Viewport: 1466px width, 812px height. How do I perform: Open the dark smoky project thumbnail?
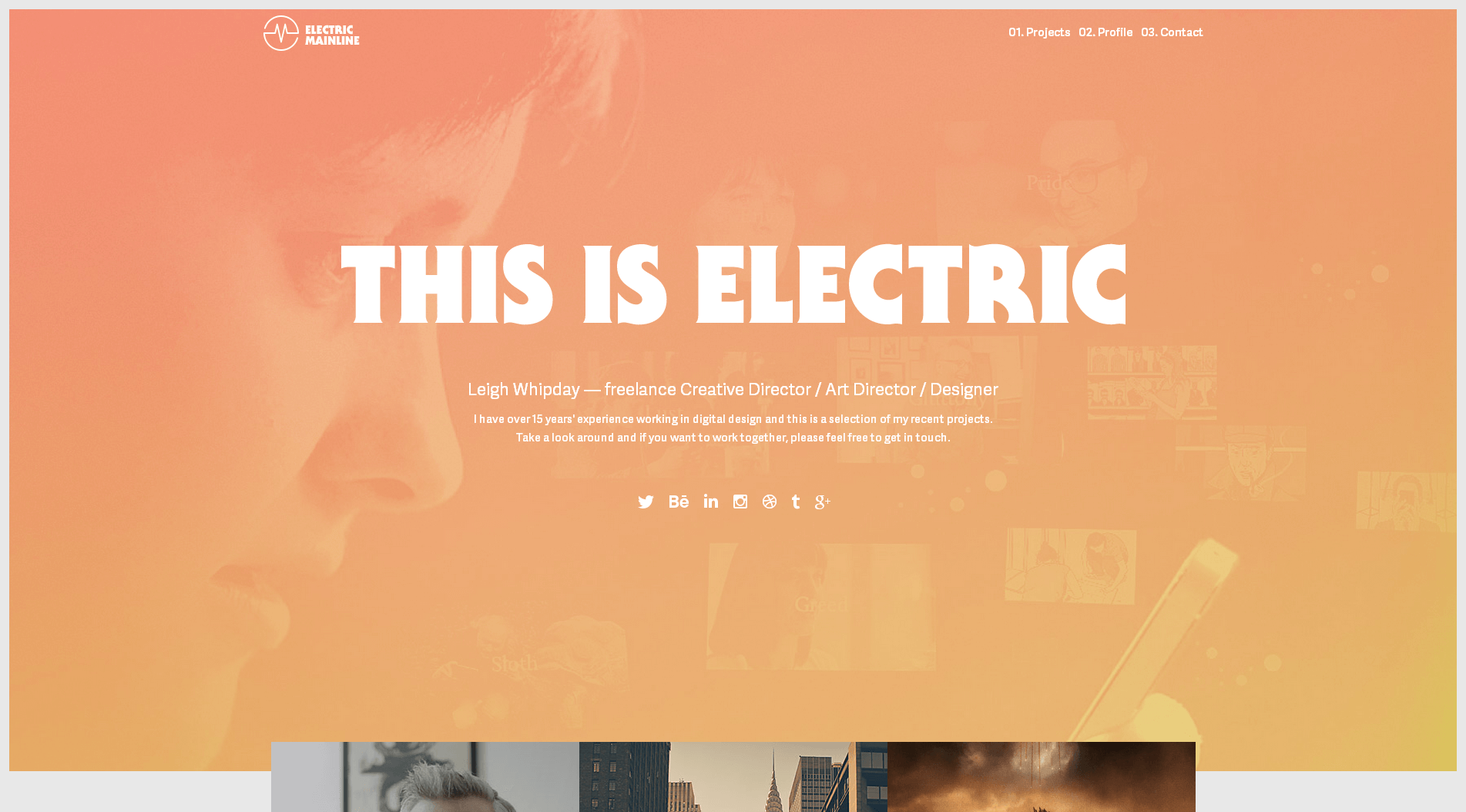pos(1042,777)
